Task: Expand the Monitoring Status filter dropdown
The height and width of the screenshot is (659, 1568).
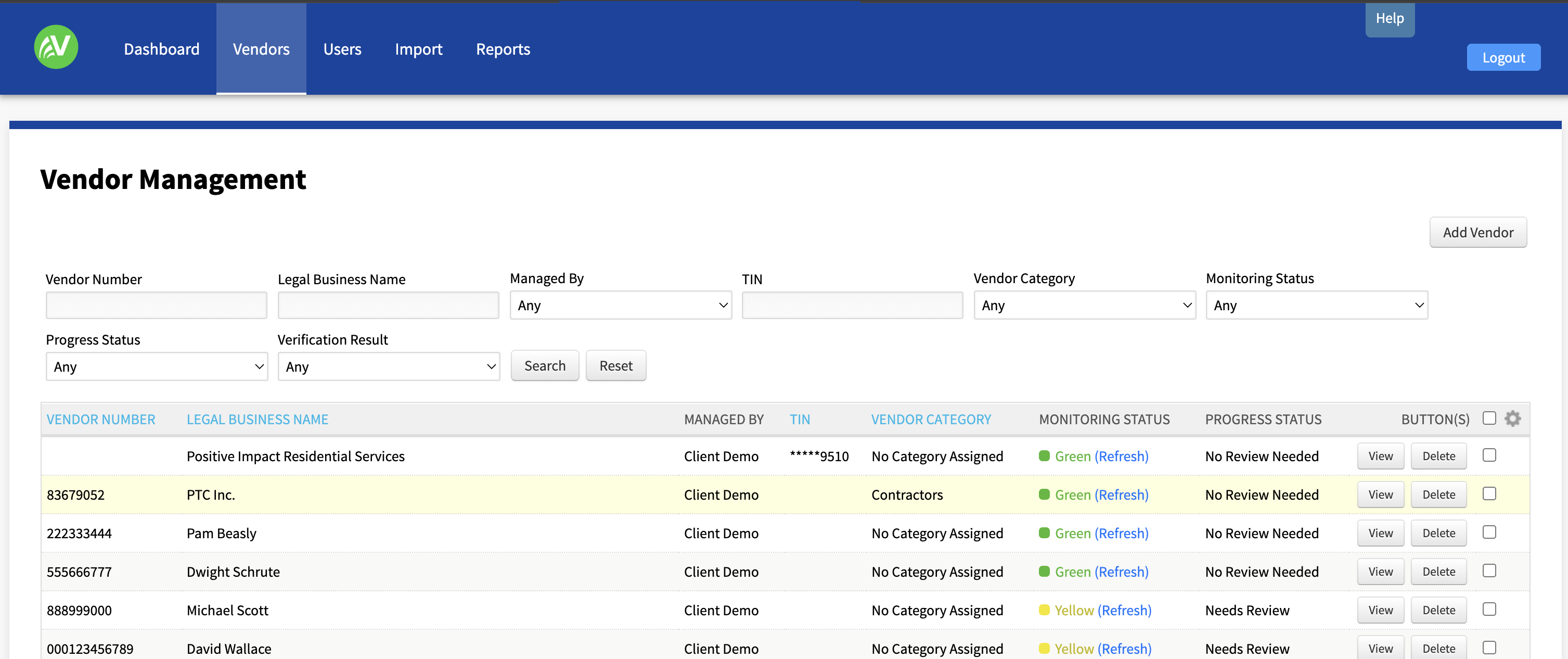Action: 1316,305
